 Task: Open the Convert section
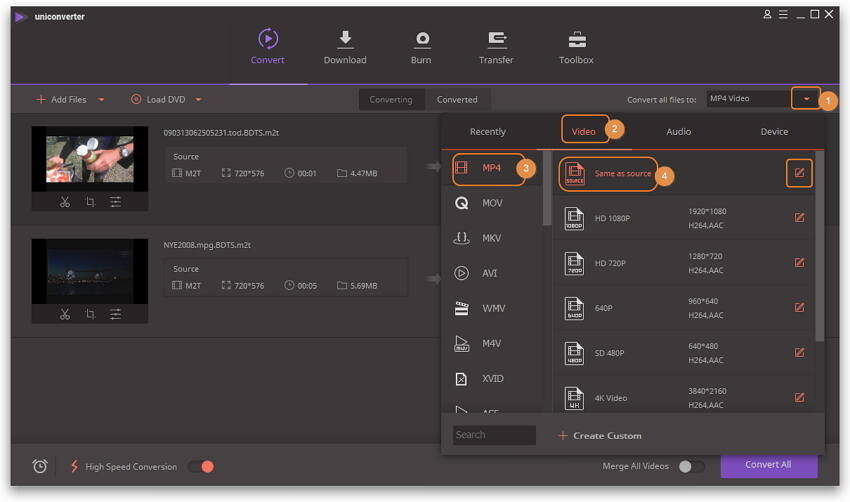click(x=267, y=47)
